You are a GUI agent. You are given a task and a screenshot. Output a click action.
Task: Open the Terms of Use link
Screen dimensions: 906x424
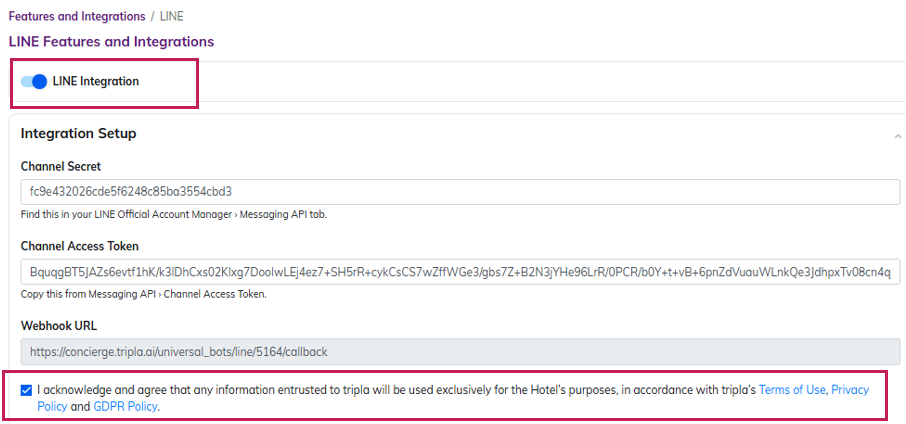(793, 390)
